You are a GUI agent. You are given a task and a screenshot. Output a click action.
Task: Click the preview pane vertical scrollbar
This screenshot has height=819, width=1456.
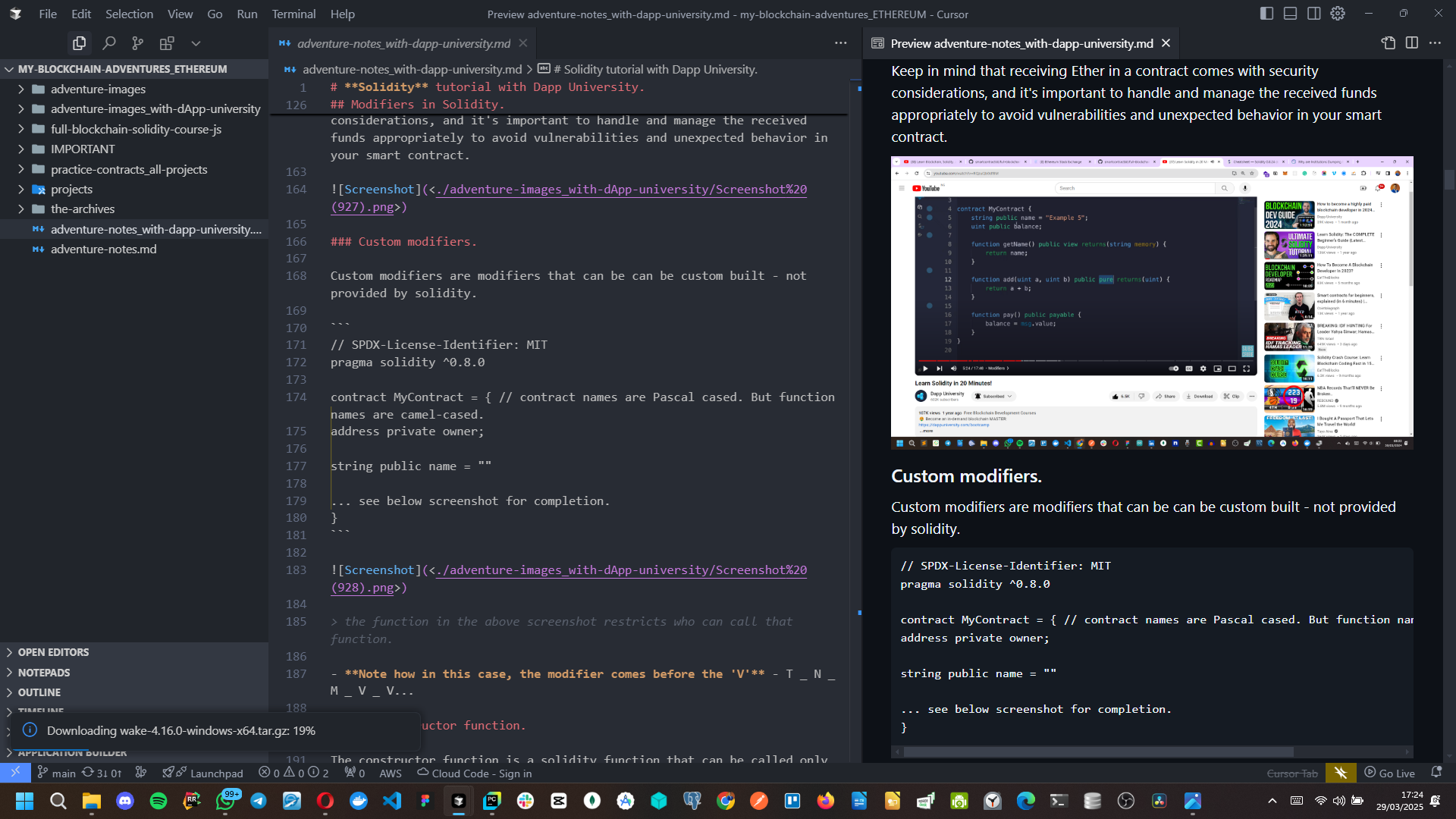[1449, 180]
